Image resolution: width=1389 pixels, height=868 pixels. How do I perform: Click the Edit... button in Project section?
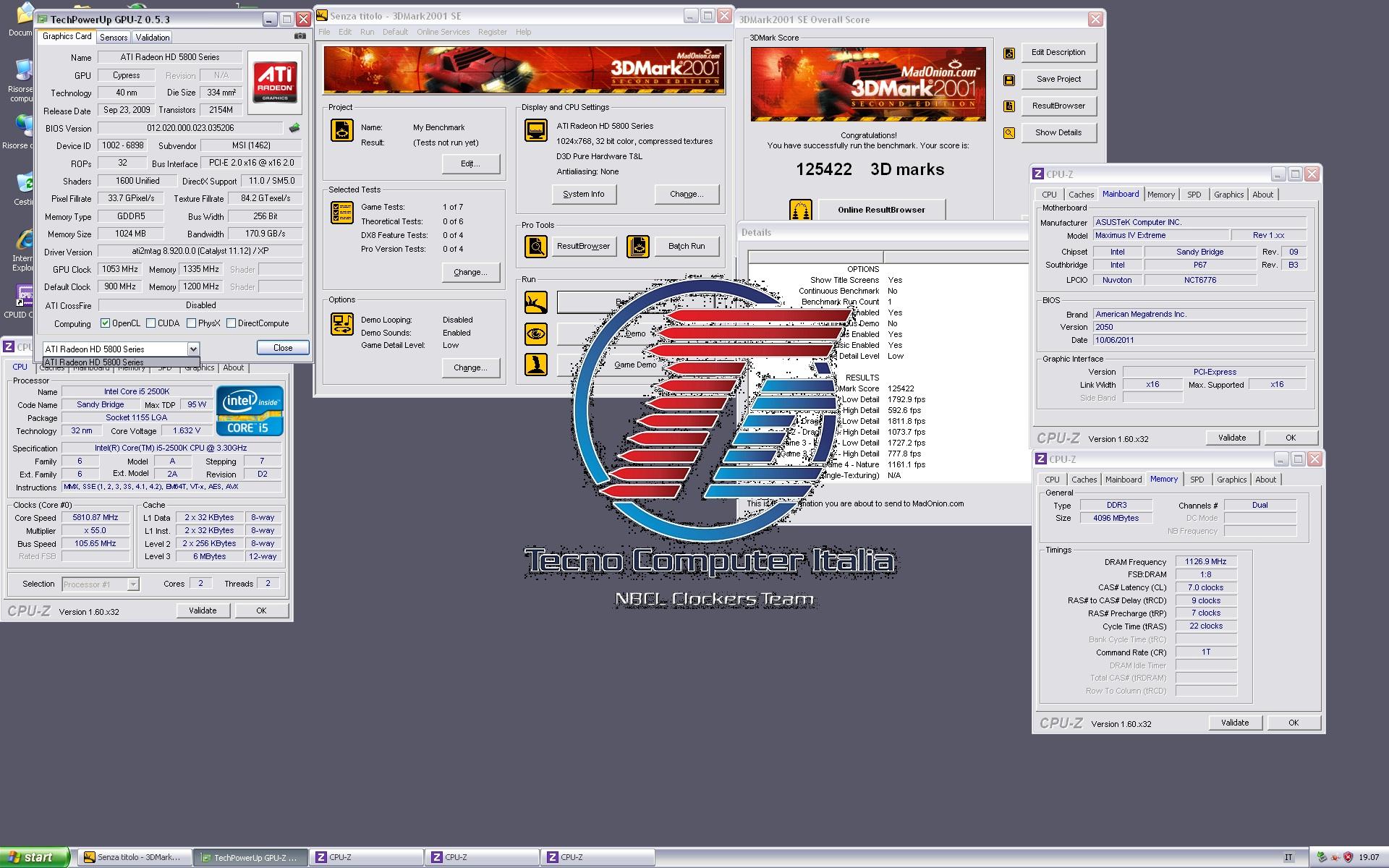pos(470,163)
